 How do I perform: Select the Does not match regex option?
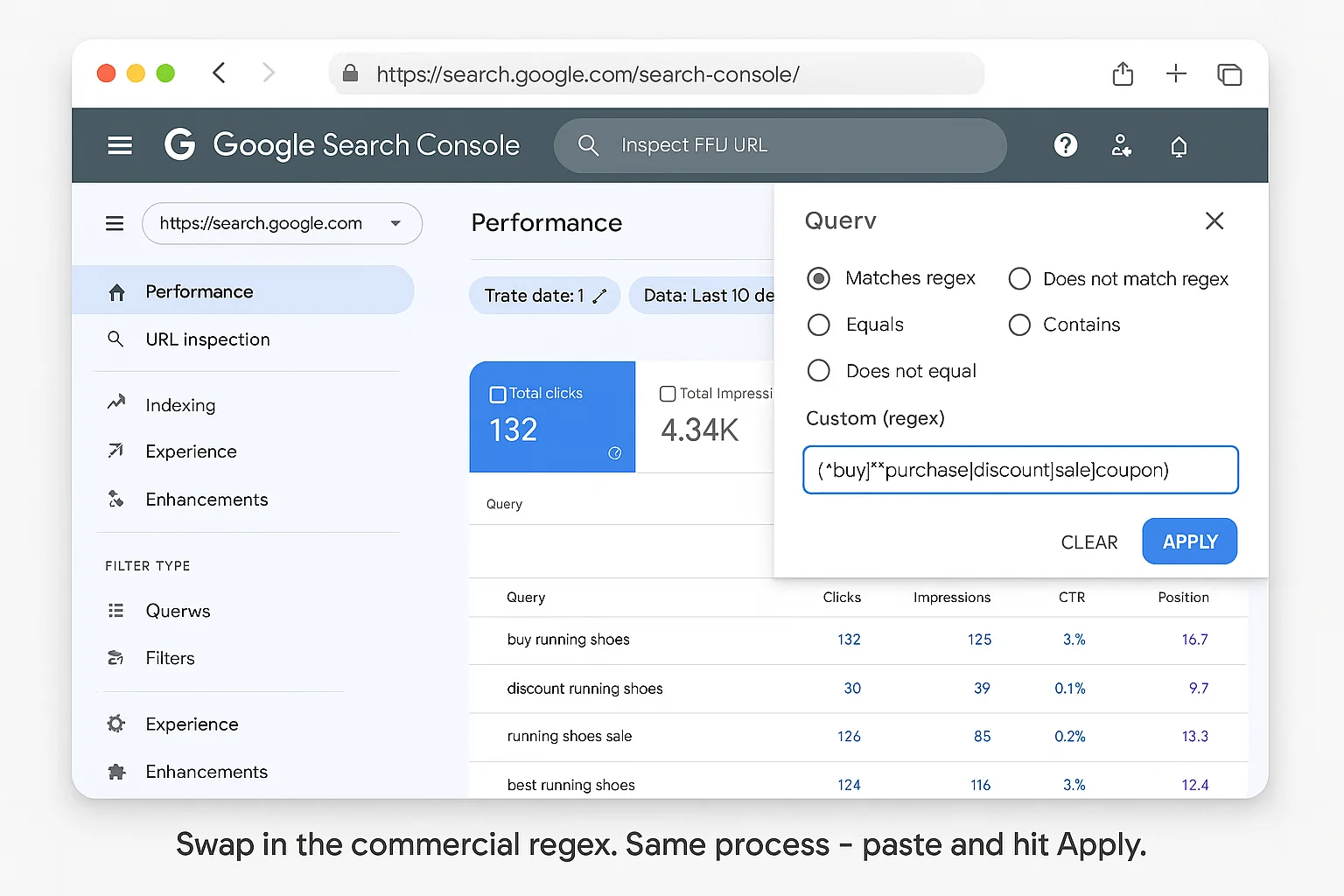click(x=1019, y=278)
